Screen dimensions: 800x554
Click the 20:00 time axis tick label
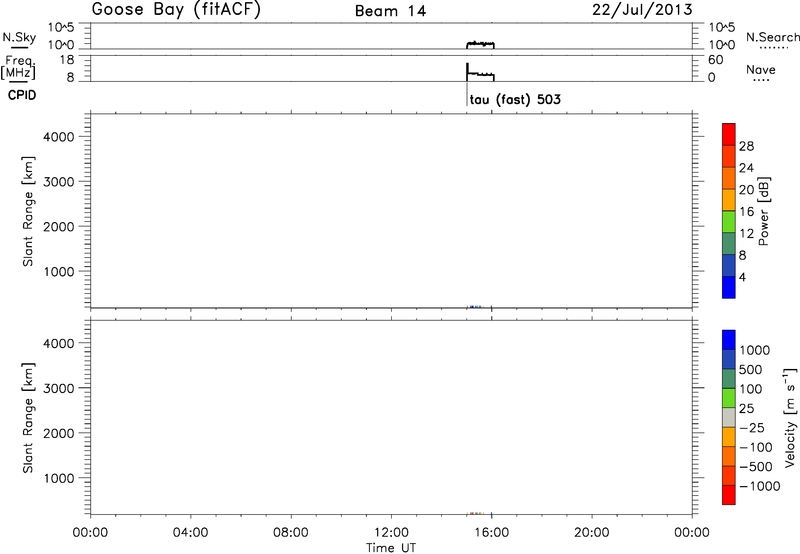pyautogui.click(x=592, y=533)
